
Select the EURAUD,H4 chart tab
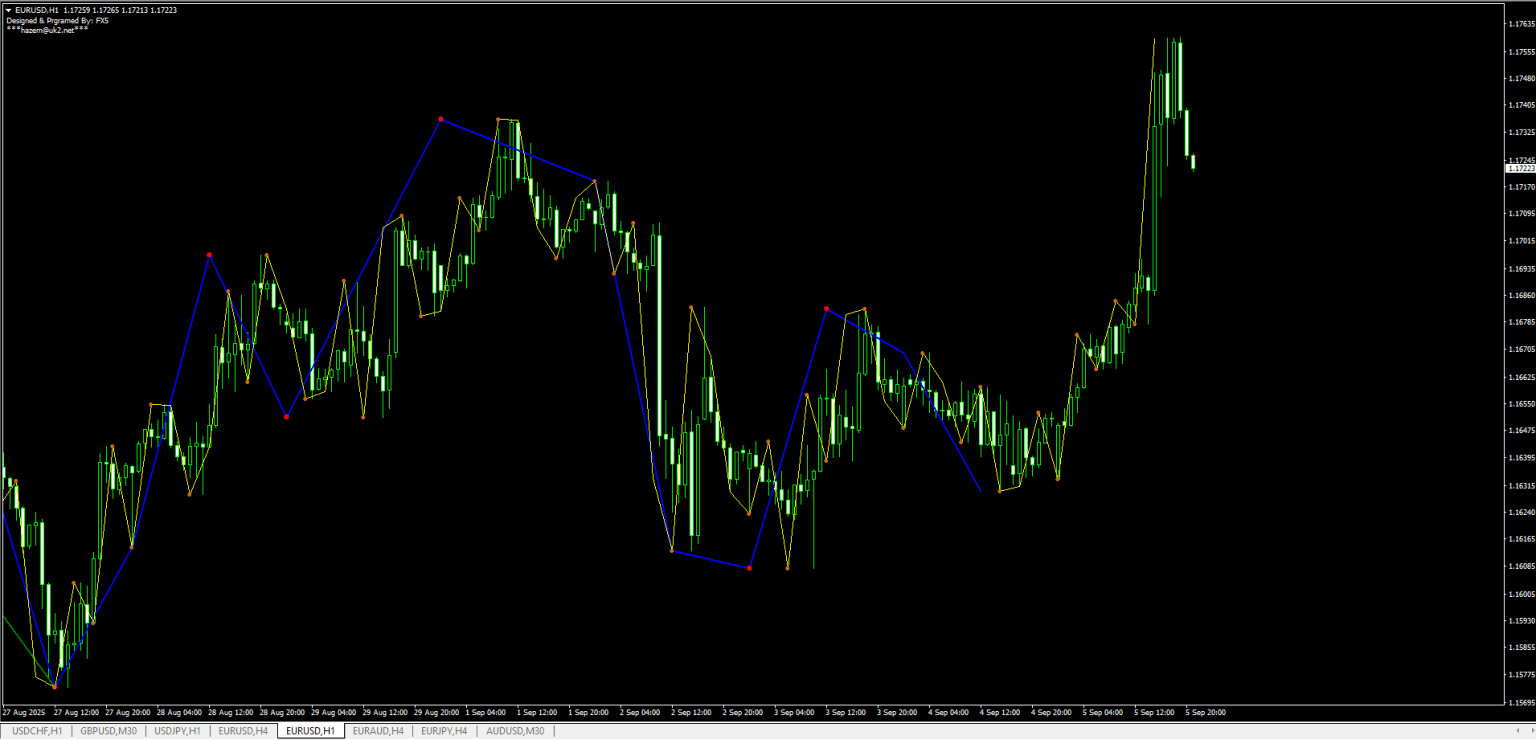[378, 731]
